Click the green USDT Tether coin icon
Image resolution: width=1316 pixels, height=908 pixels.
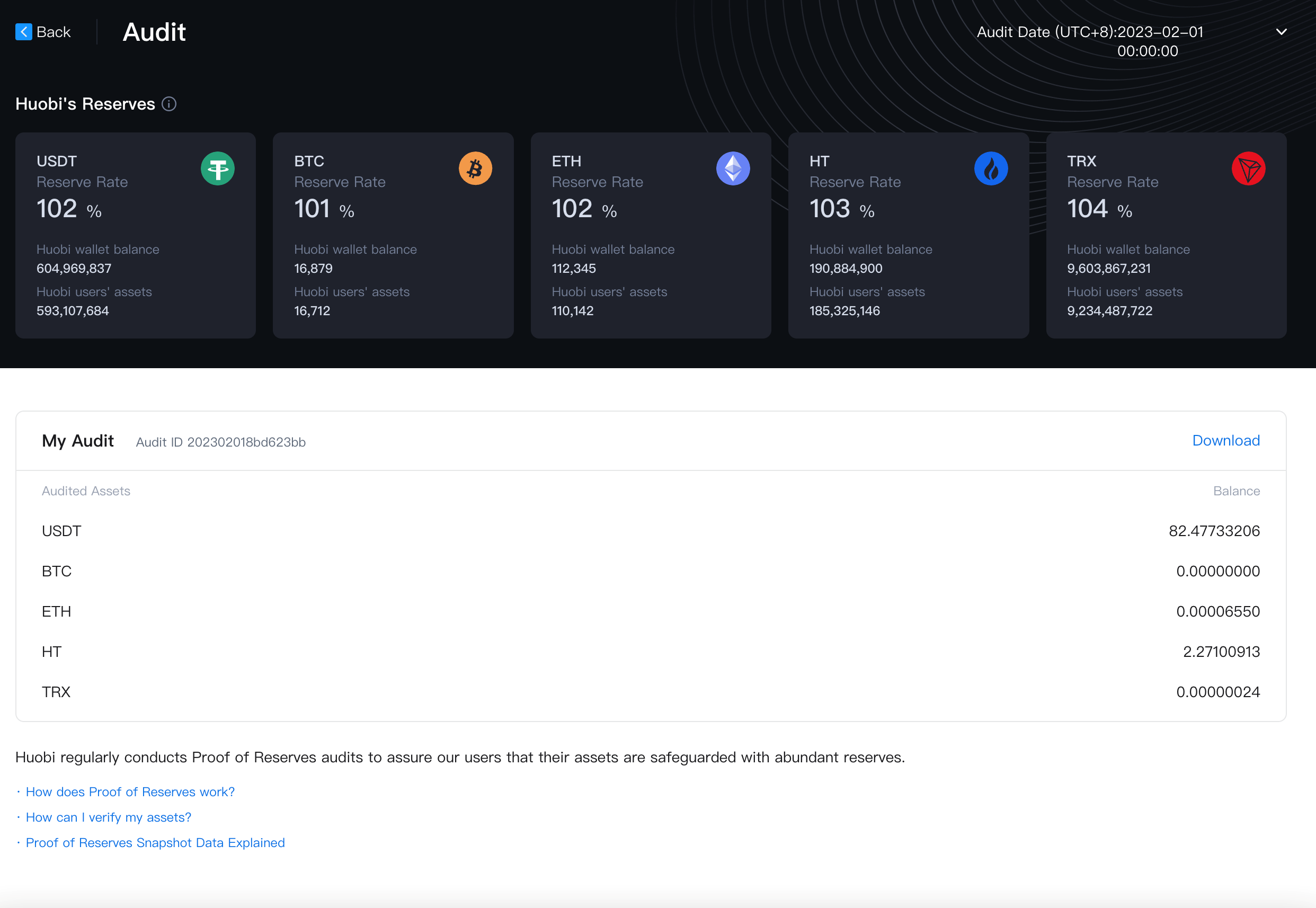pyautogui.click(x=217, y=168)
